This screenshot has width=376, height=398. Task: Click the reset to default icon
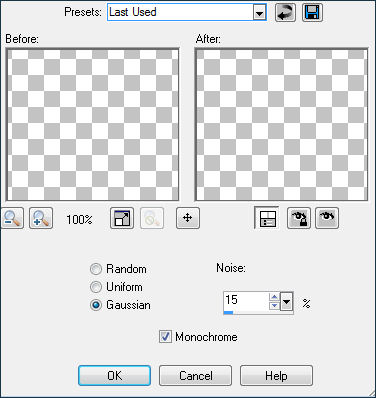pos(285,13)
